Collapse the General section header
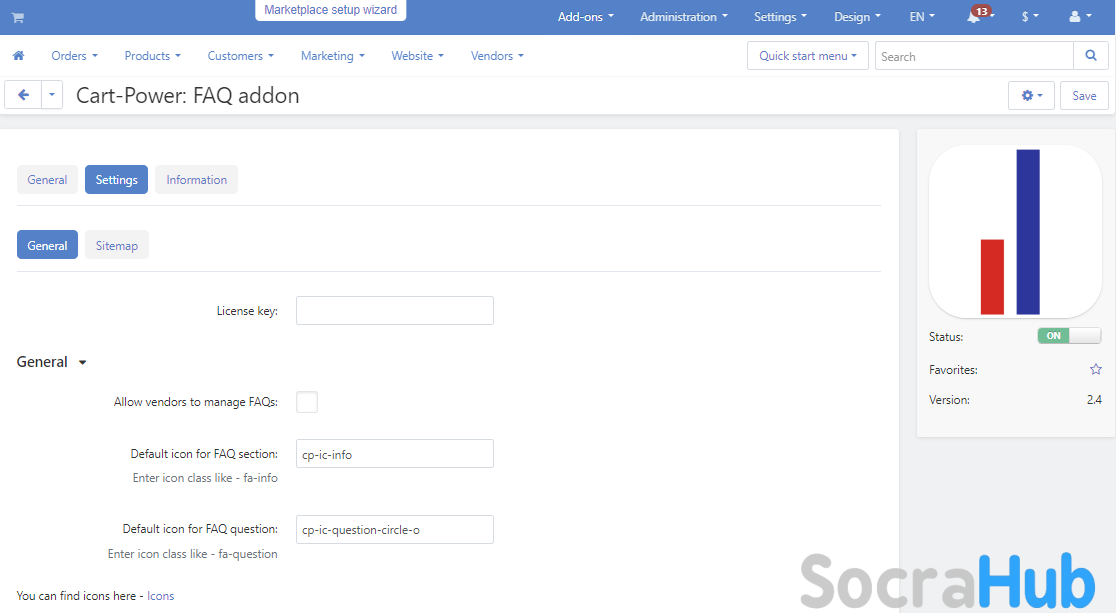The width and height of the screenshot is (1116, 613). 52,362
